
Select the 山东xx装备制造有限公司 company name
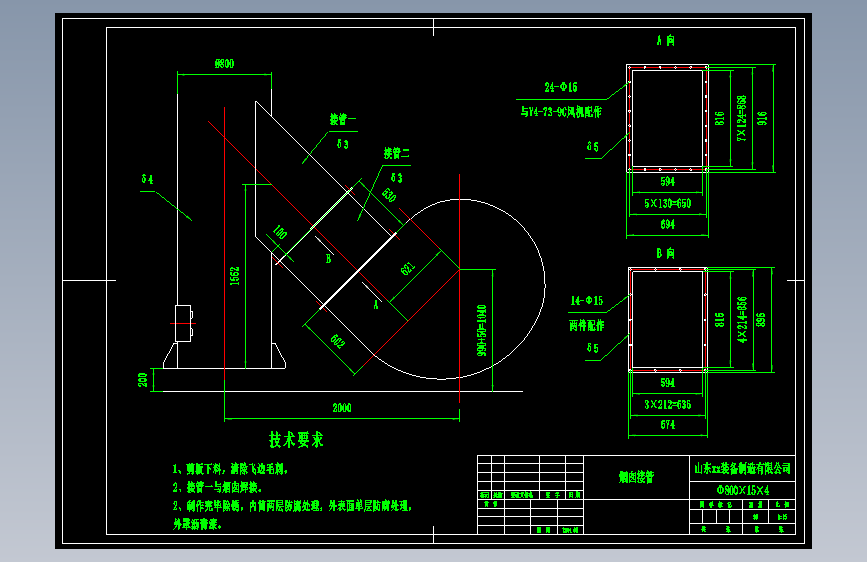(743, 469)
